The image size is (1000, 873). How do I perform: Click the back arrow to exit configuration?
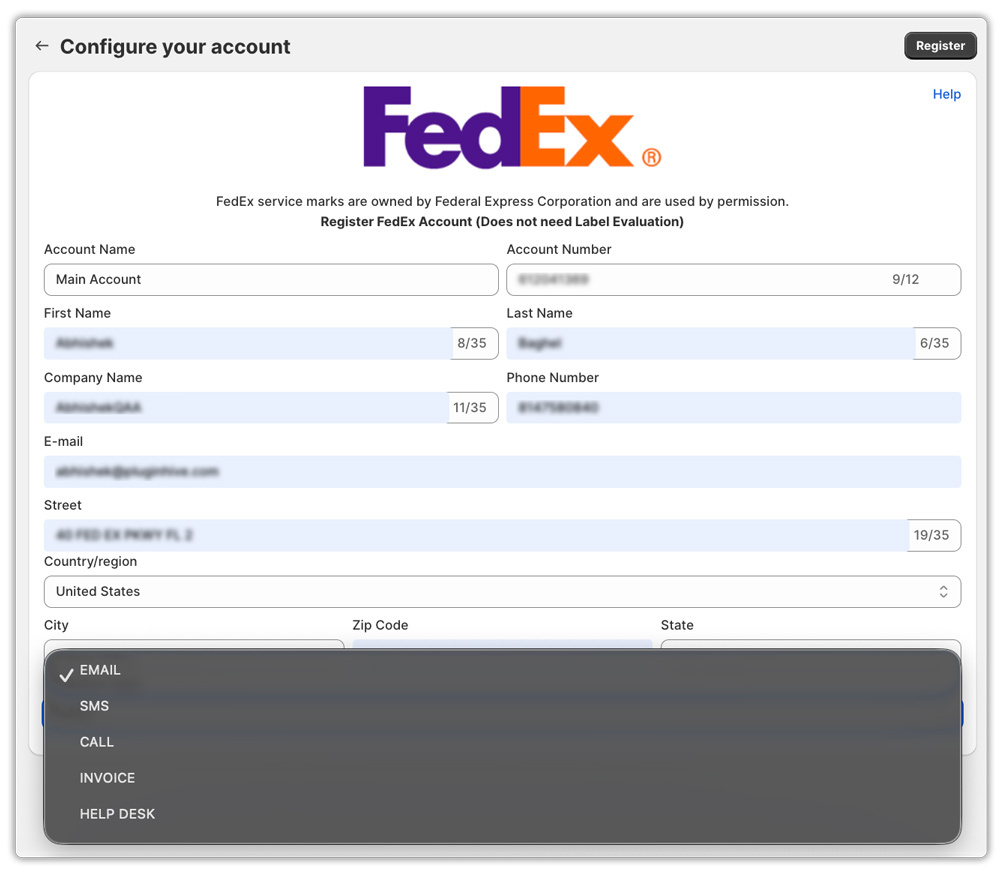[x=40, y=45]
